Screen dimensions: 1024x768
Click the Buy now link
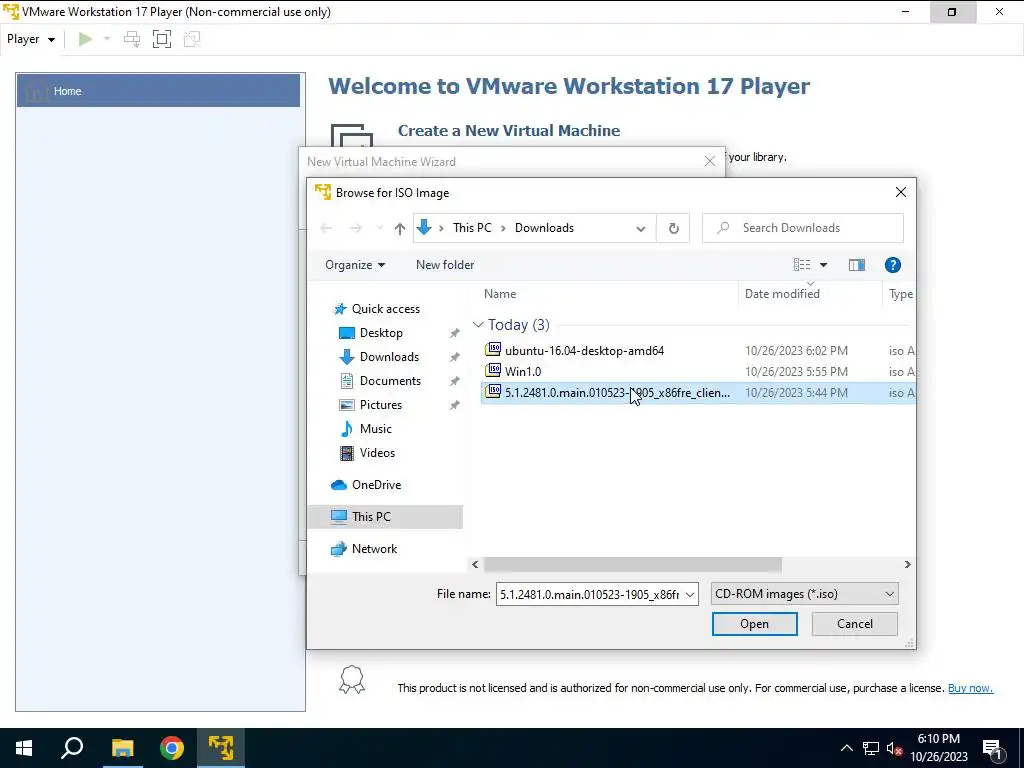(x=970, y=688)
